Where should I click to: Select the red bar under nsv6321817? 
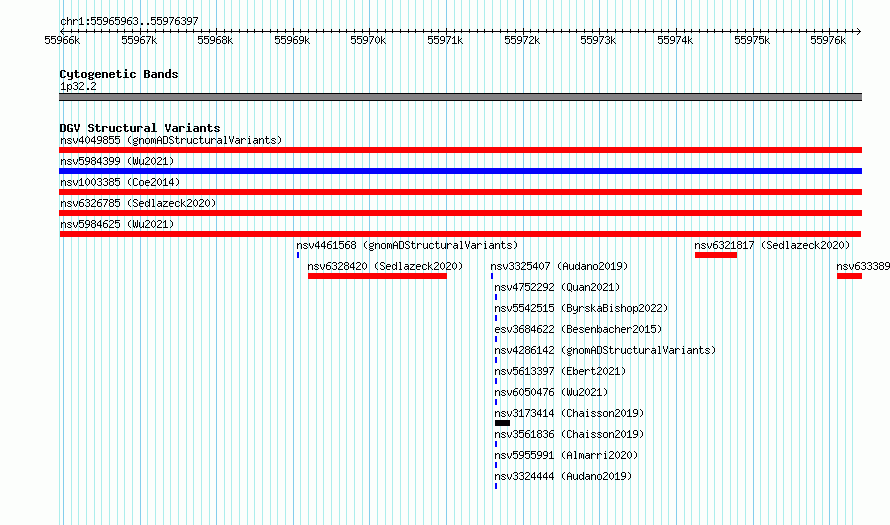point(716,255)
